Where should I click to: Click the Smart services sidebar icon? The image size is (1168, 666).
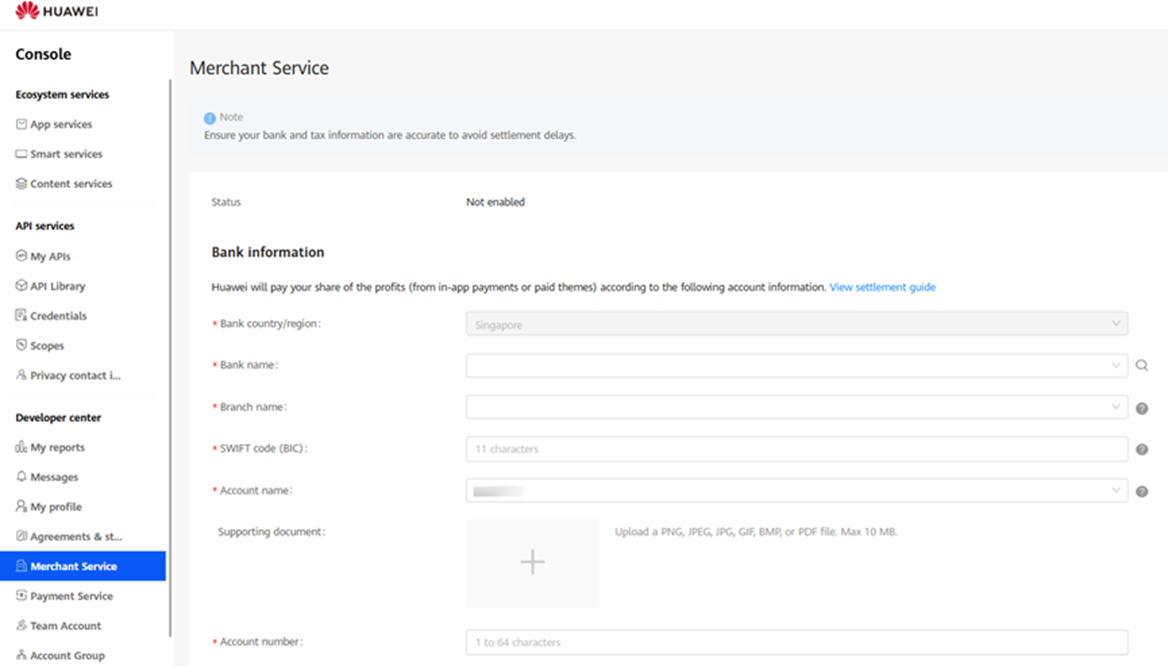click(21, 153)
